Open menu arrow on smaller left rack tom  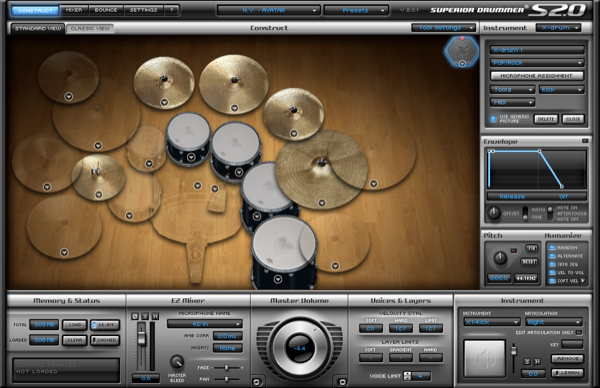(x=191, y=157)
